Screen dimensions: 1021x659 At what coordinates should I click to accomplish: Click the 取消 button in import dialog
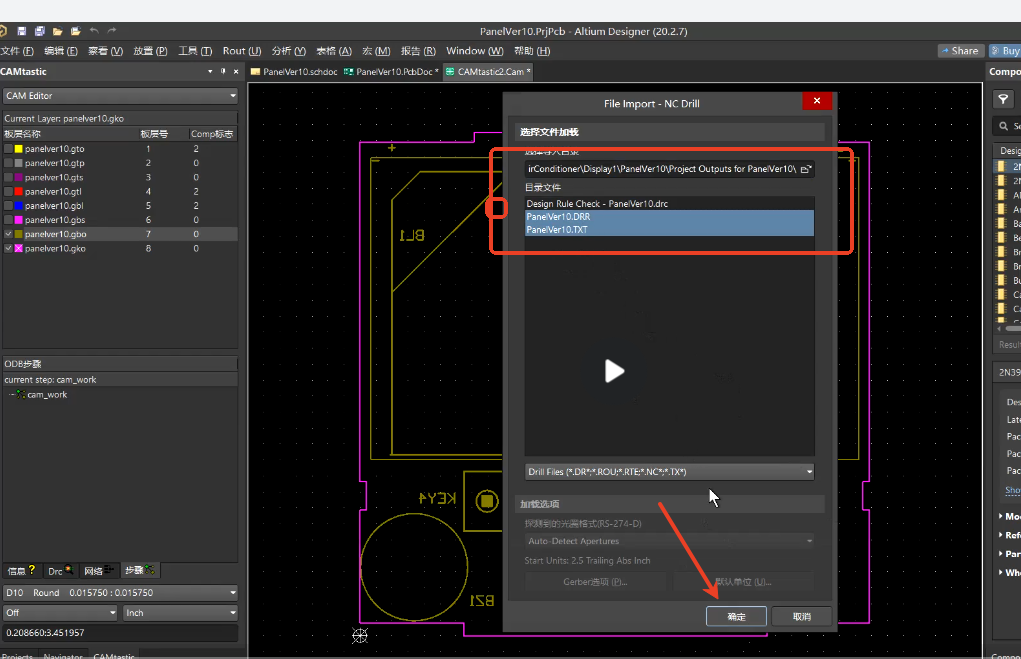click(x=802, y=616)
